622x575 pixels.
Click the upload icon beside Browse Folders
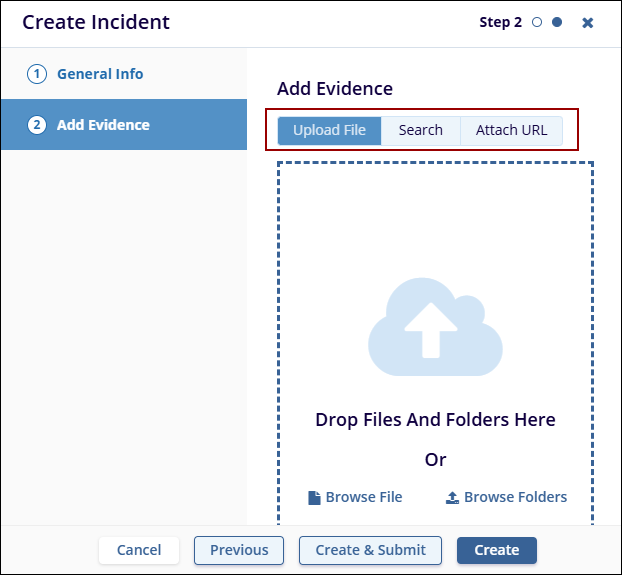click(452, 497)
